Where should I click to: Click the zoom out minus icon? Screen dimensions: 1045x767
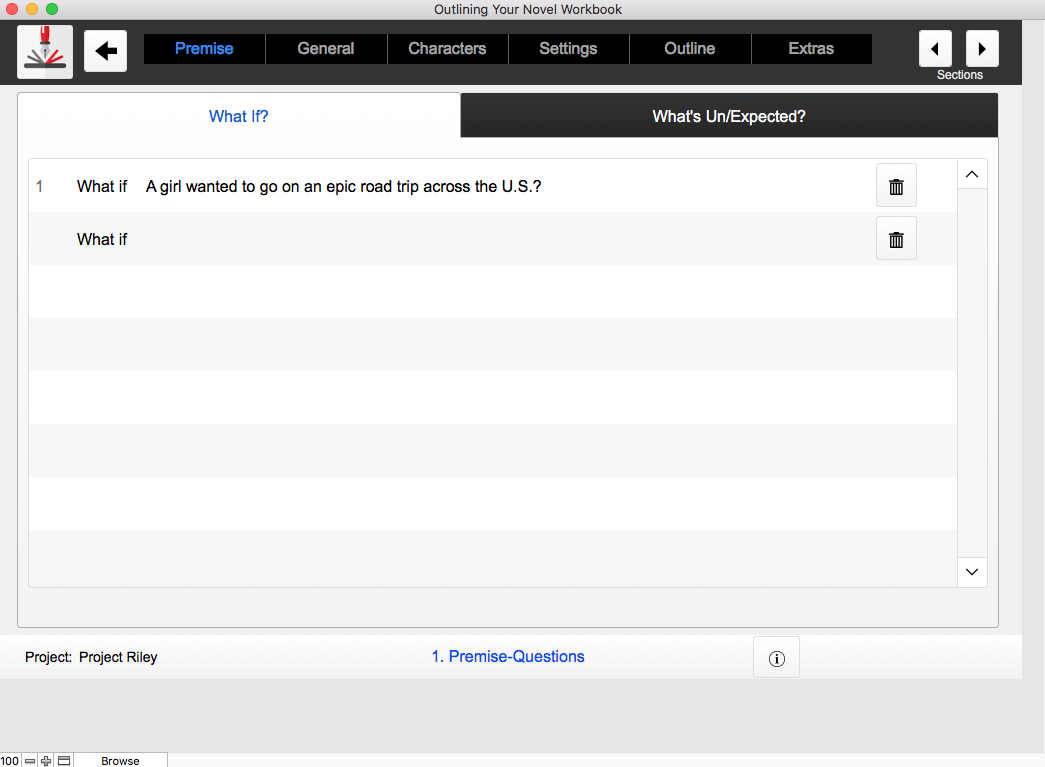click(30, 760)
